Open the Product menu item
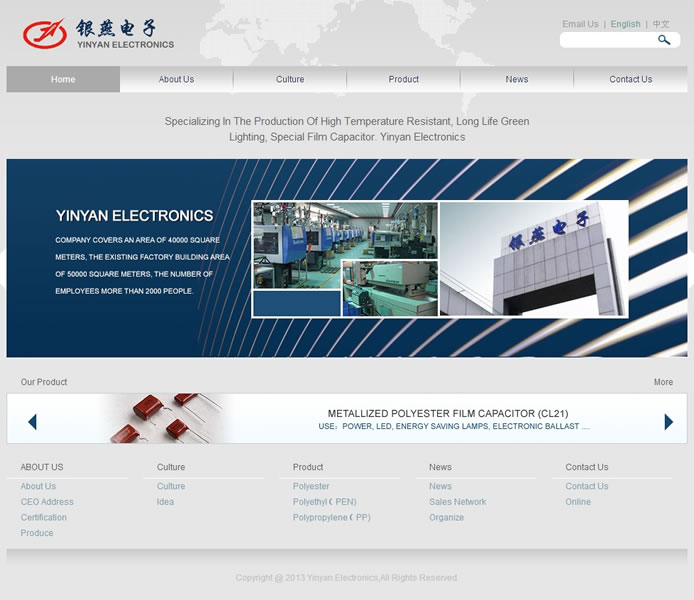The width and height of the screenshot is (694, 600). pyautogui.click(x=403, y=79)
